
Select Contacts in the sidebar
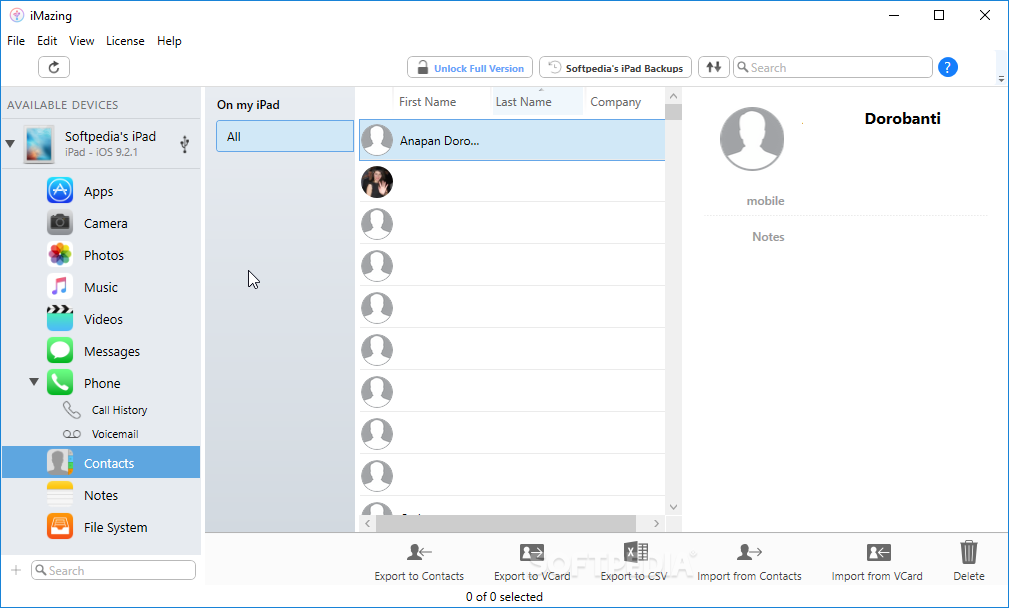point(101,463)
